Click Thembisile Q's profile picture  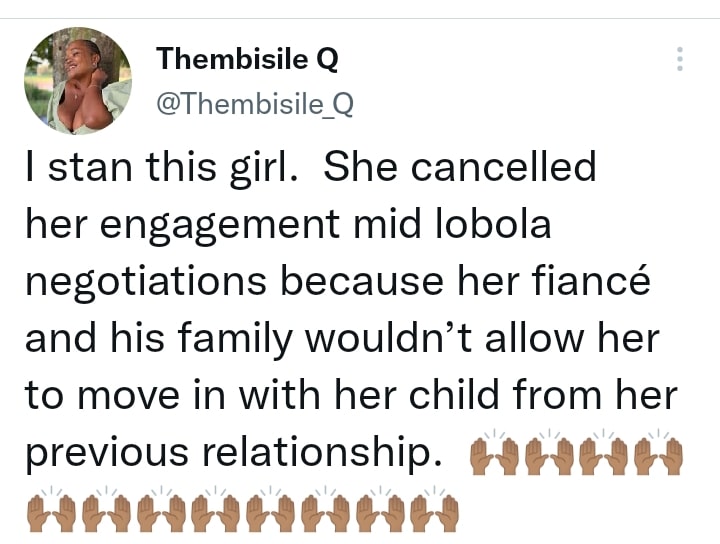coord(77,80)
